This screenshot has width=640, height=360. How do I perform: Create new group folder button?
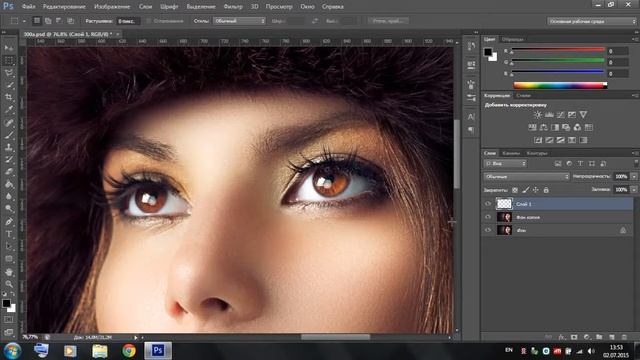(x=599, y=337)
